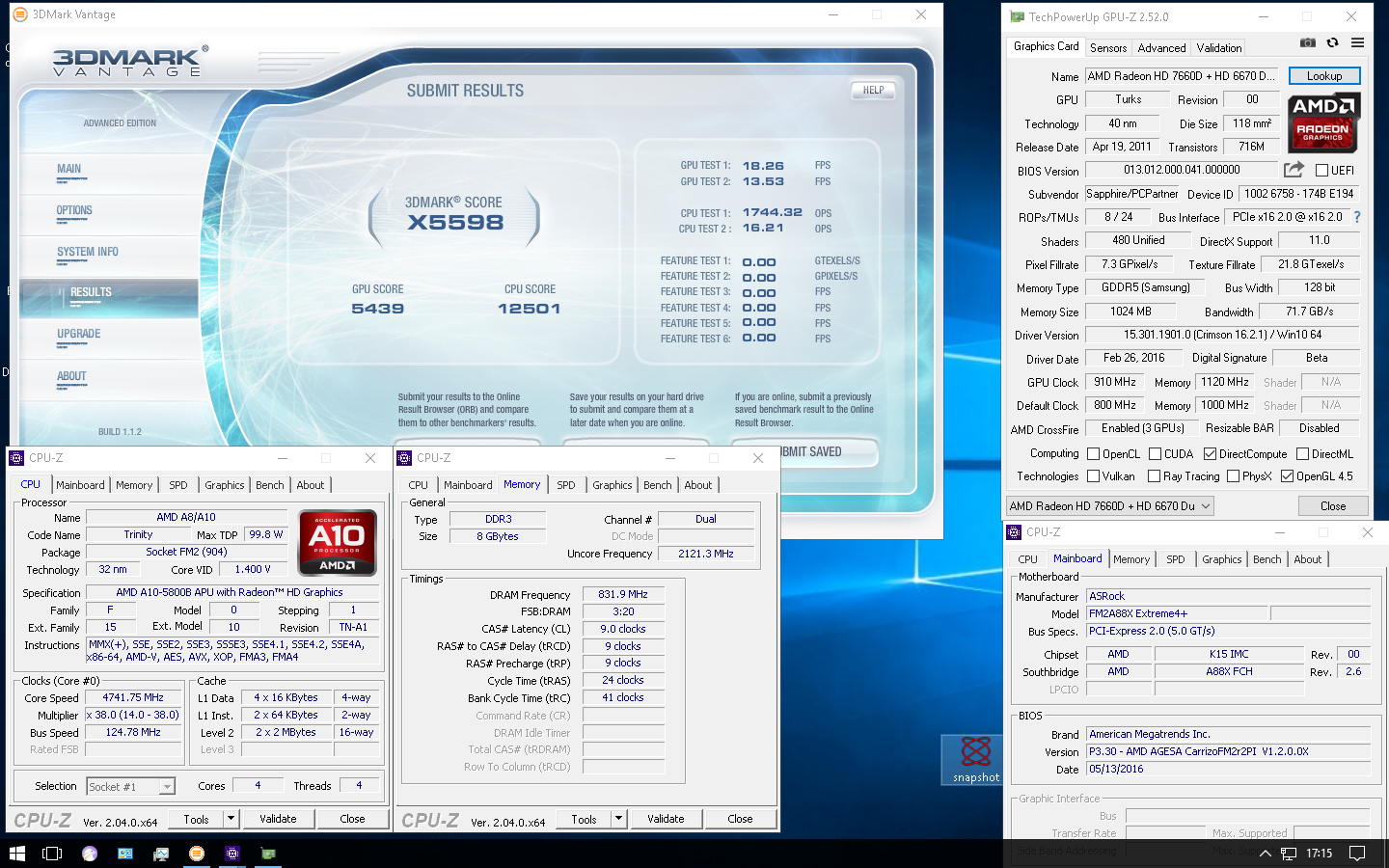This screenshot has width=1389, height=868.
Task: Click the network icon in the system tray
Action: tap(1288, 853)
